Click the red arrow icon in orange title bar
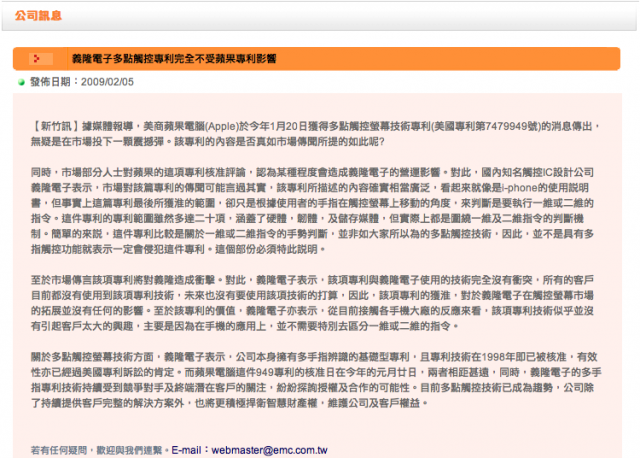The image size is (640, 458). 37,59
